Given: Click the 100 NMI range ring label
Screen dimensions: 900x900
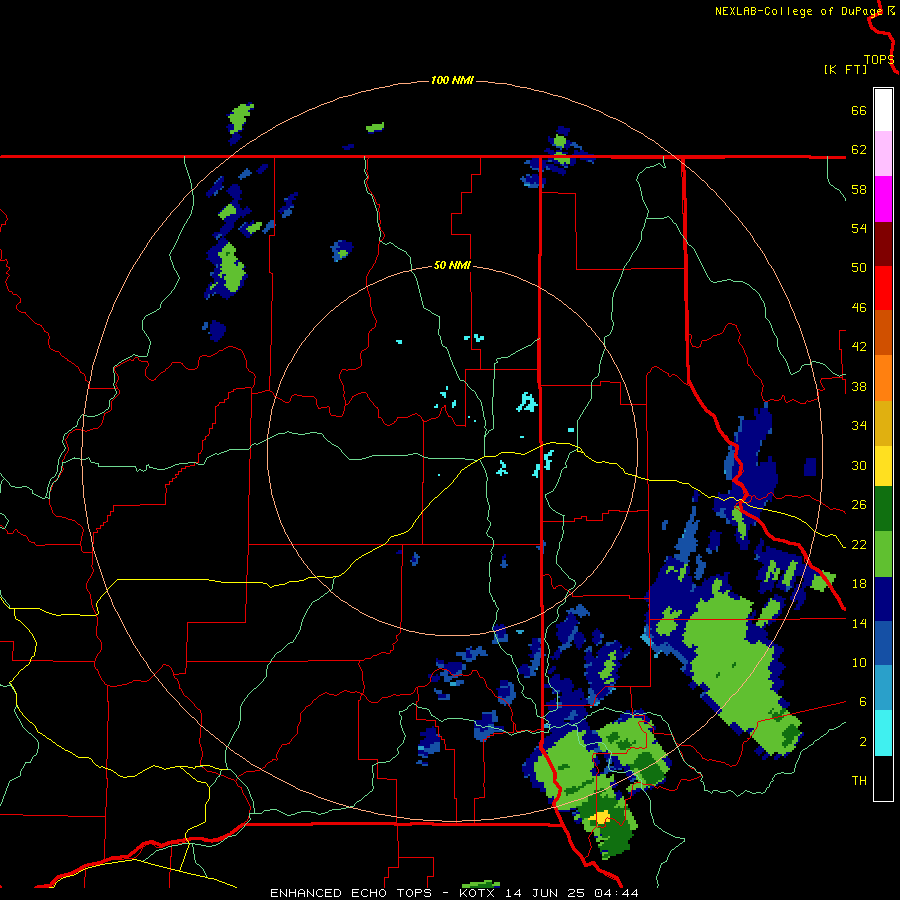Looking at the screenshot, I should click(x=452, y=80).
